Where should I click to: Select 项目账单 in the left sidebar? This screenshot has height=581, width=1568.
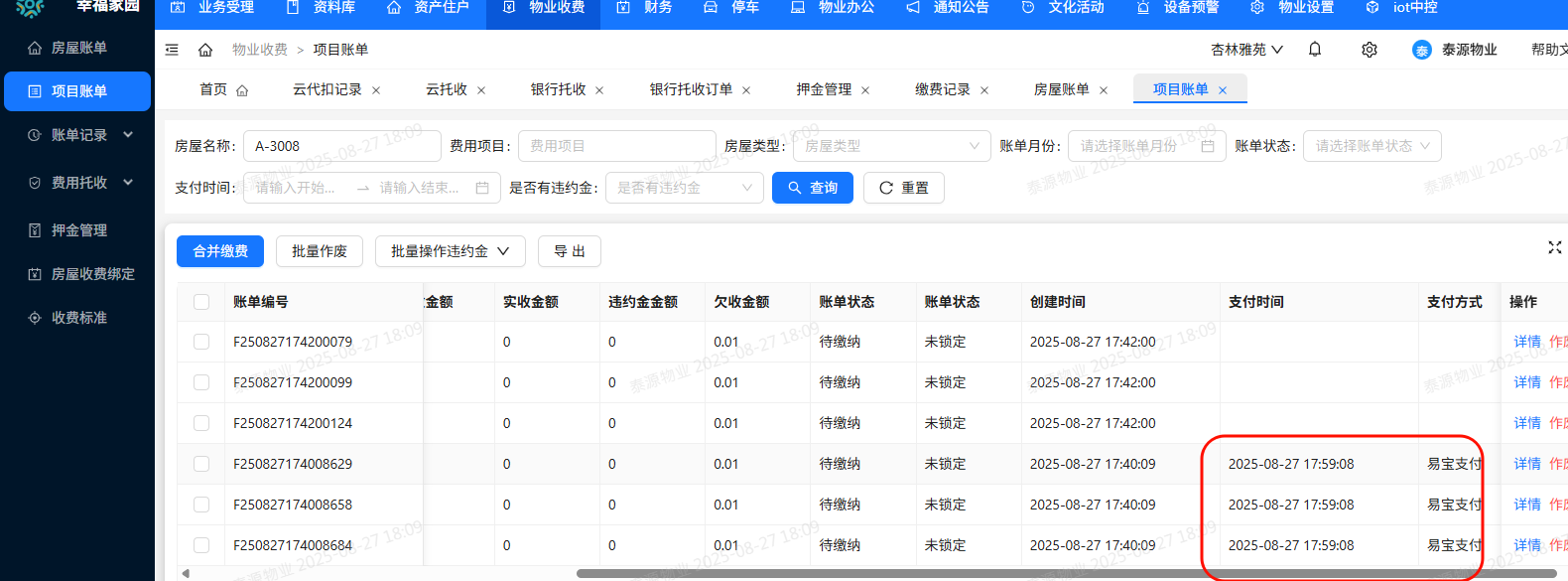[77, 91]
